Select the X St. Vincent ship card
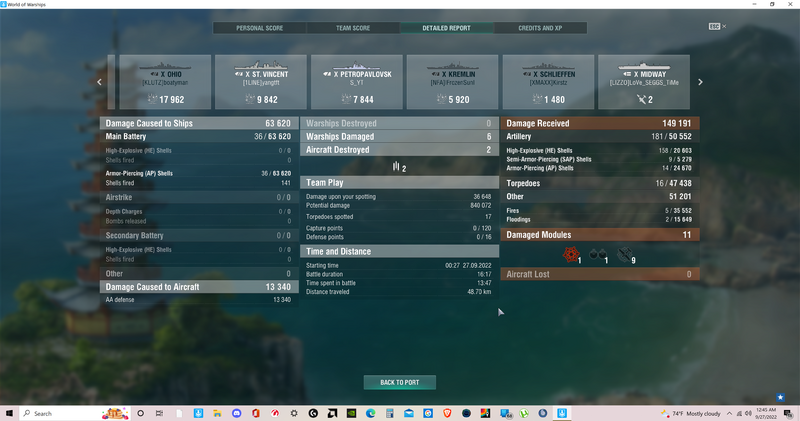This screenshot has width=800, height=421. click(x=261, y=82)
